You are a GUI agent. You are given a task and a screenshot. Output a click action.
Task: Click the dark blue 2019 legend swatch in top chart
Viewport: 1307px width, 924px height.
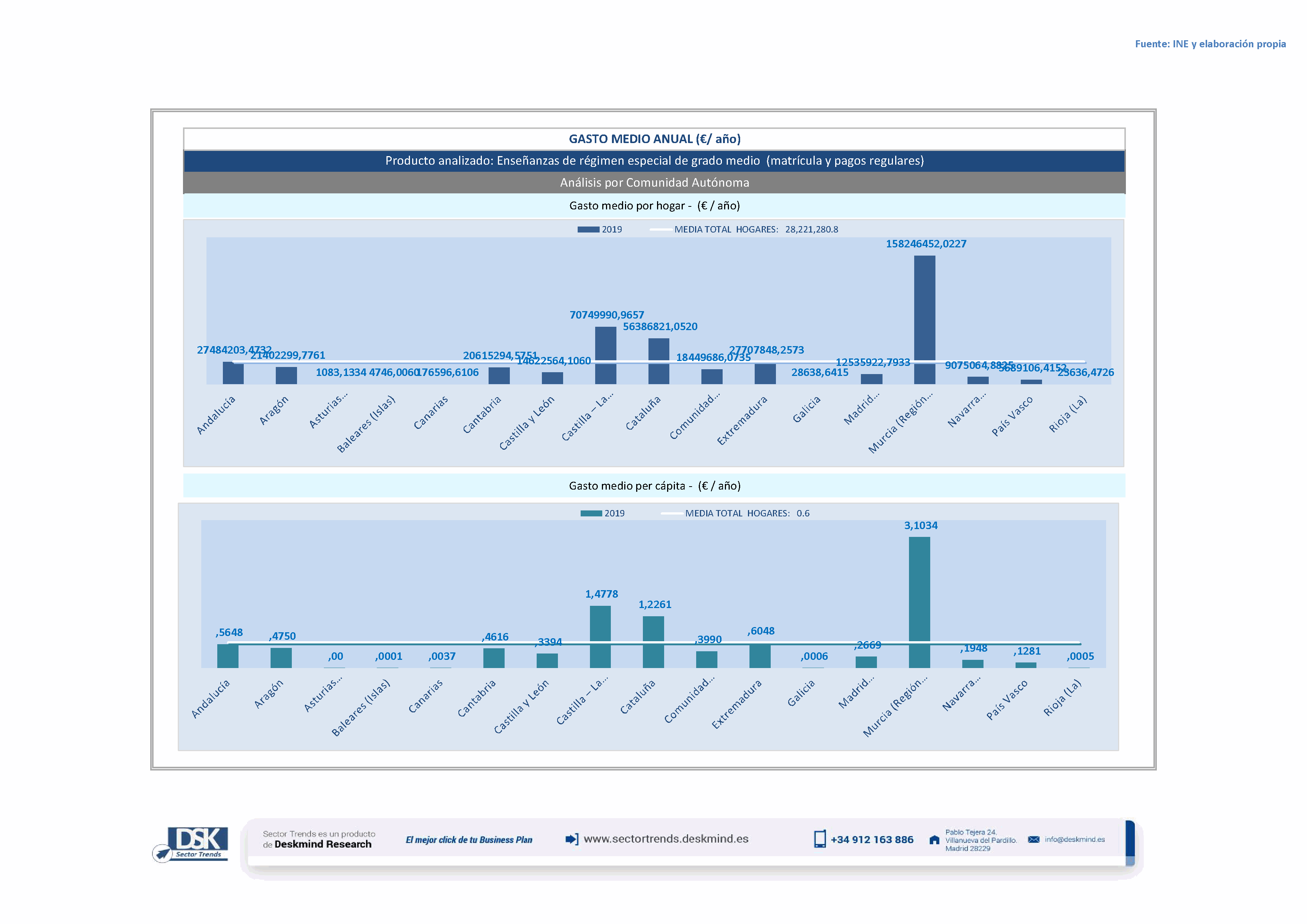point(588,229)
